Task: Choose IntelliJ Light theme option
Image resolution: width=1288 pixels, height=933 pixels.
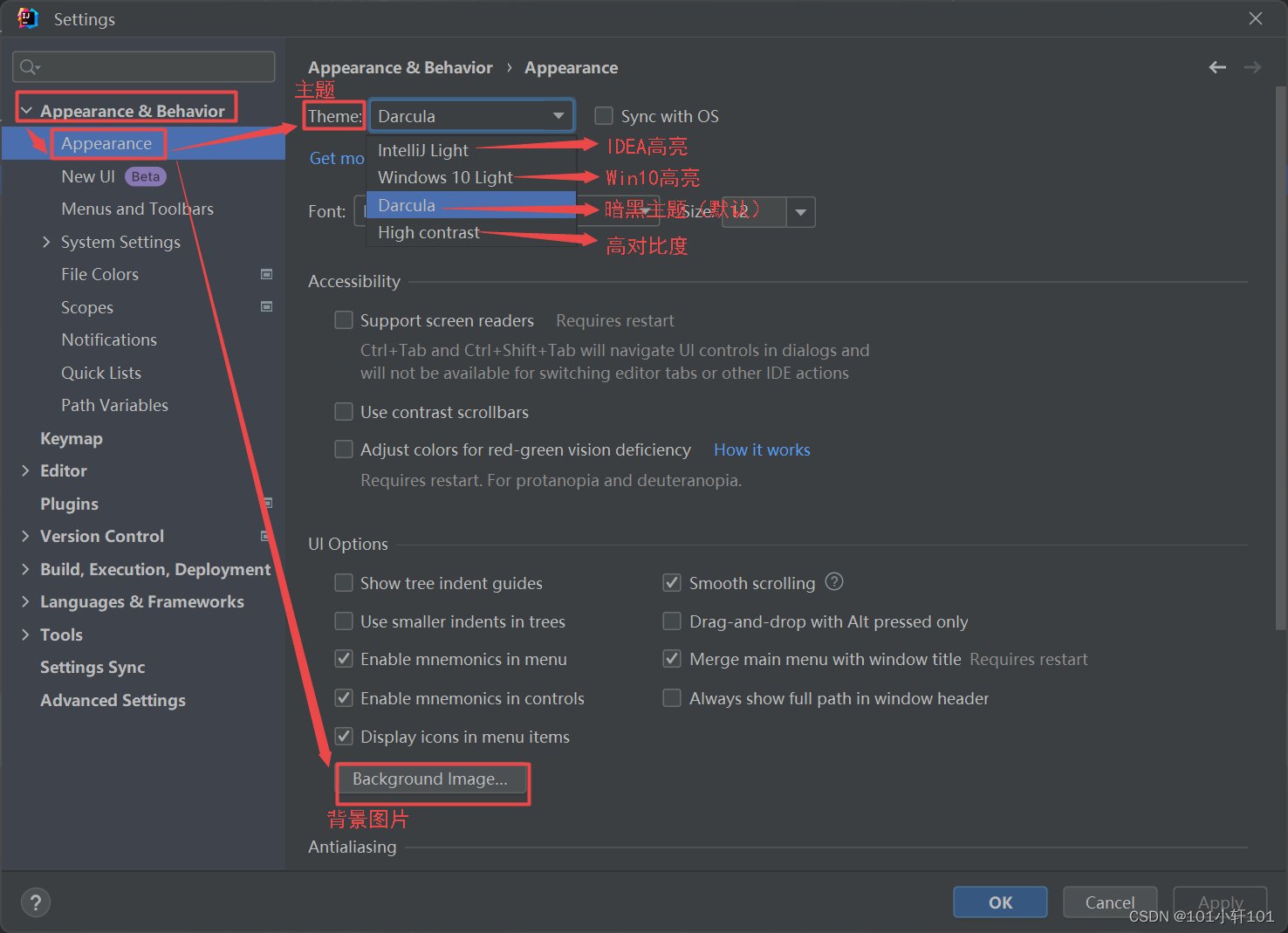Action: (x=471, y=150)
